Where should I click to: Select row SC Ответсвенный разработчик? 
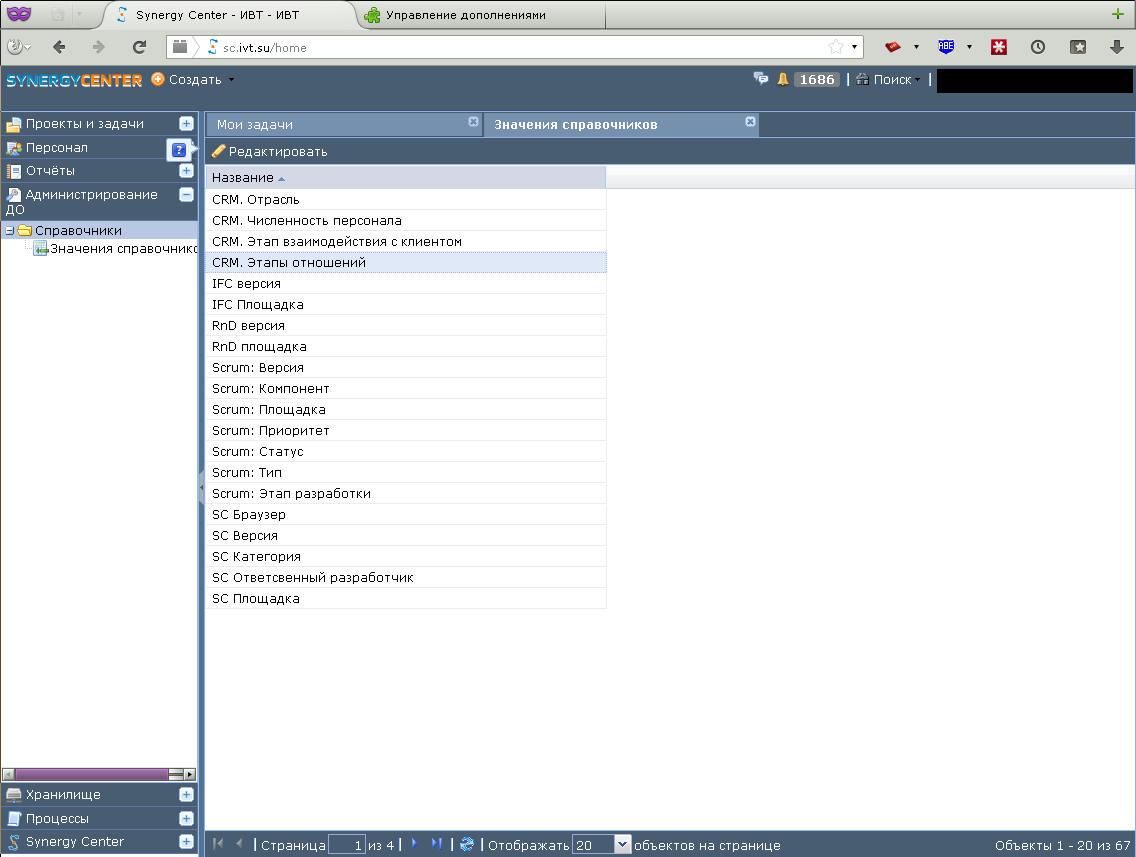click(406, 577)
